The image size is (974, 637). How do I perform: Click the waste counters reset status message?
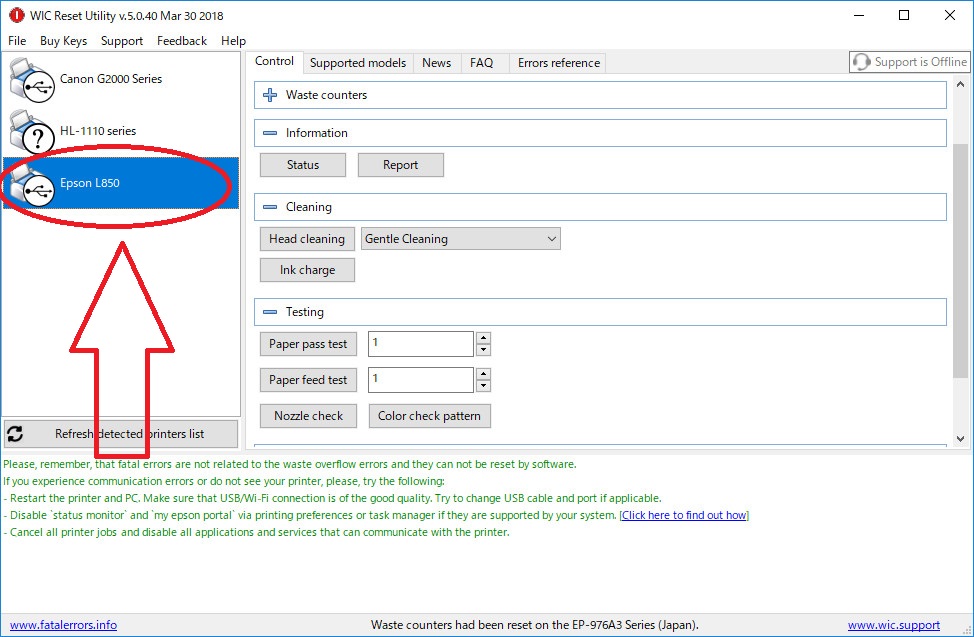tap(535, 625)
